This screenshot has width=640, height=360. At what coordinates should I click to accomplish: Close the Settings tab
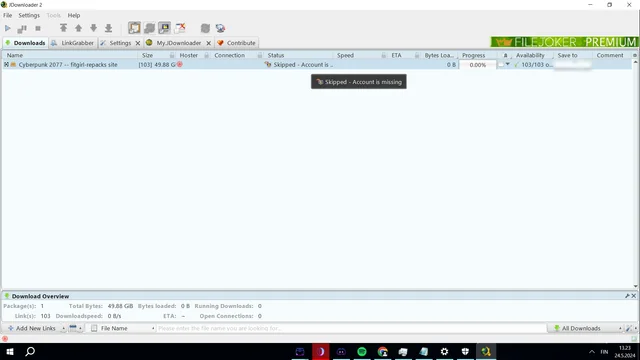138,43
